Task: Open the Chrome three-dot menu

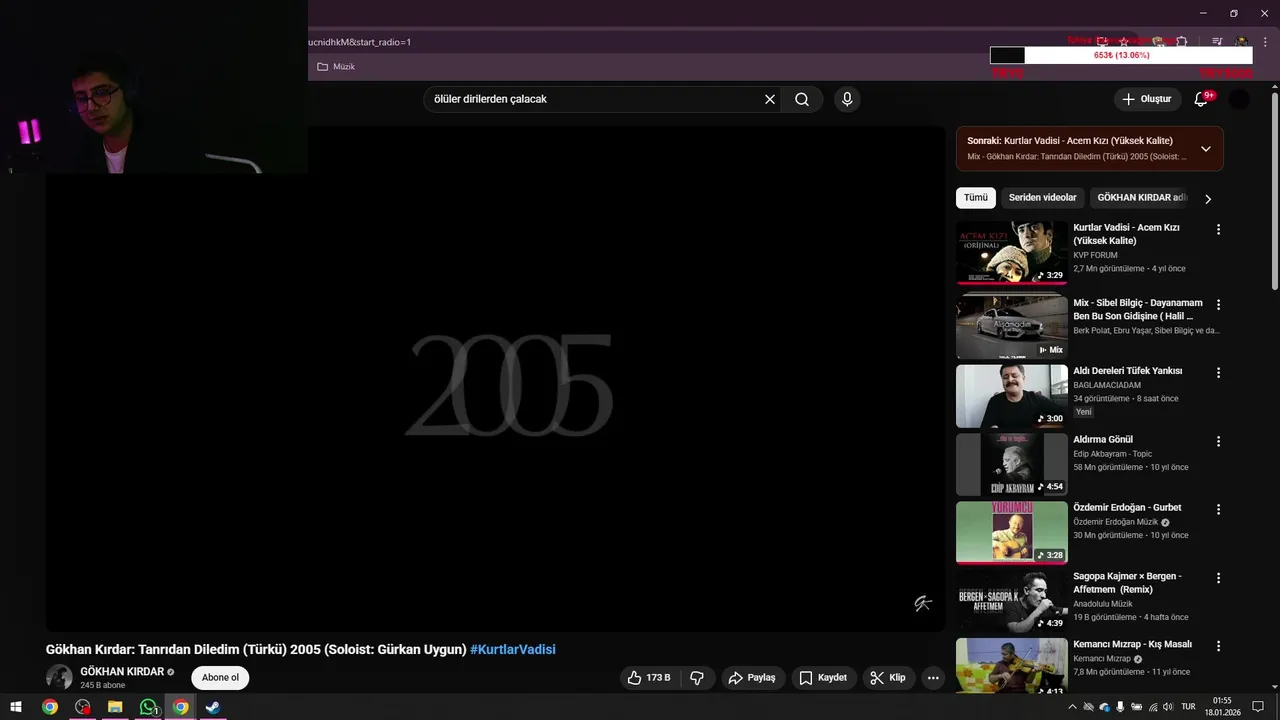Action: pyautogui.click(x=1265, y=42)
